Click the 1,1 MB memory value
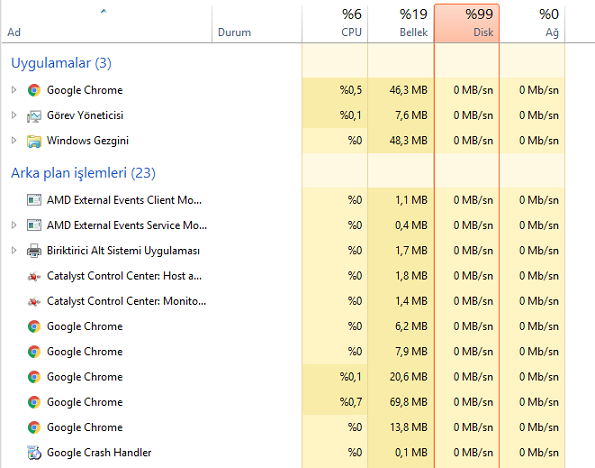Screen dimensions: 595x468 [x=411, y=200]
